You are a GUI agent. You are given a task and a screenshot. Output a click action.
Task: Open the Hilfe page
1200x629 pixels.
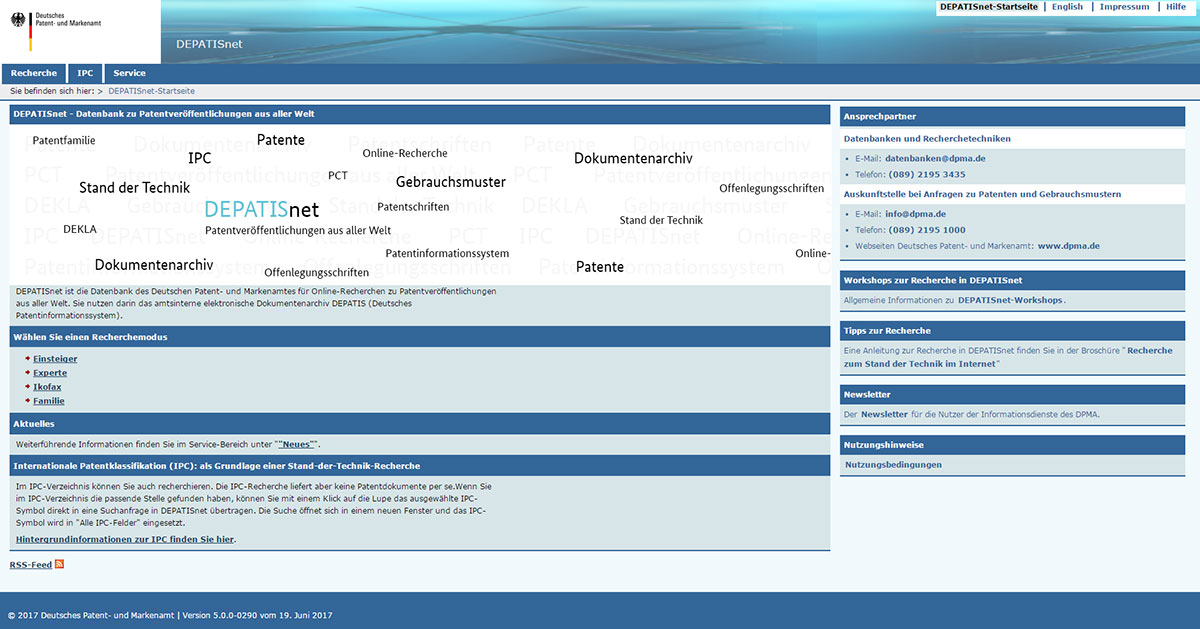coord(1176,7)
